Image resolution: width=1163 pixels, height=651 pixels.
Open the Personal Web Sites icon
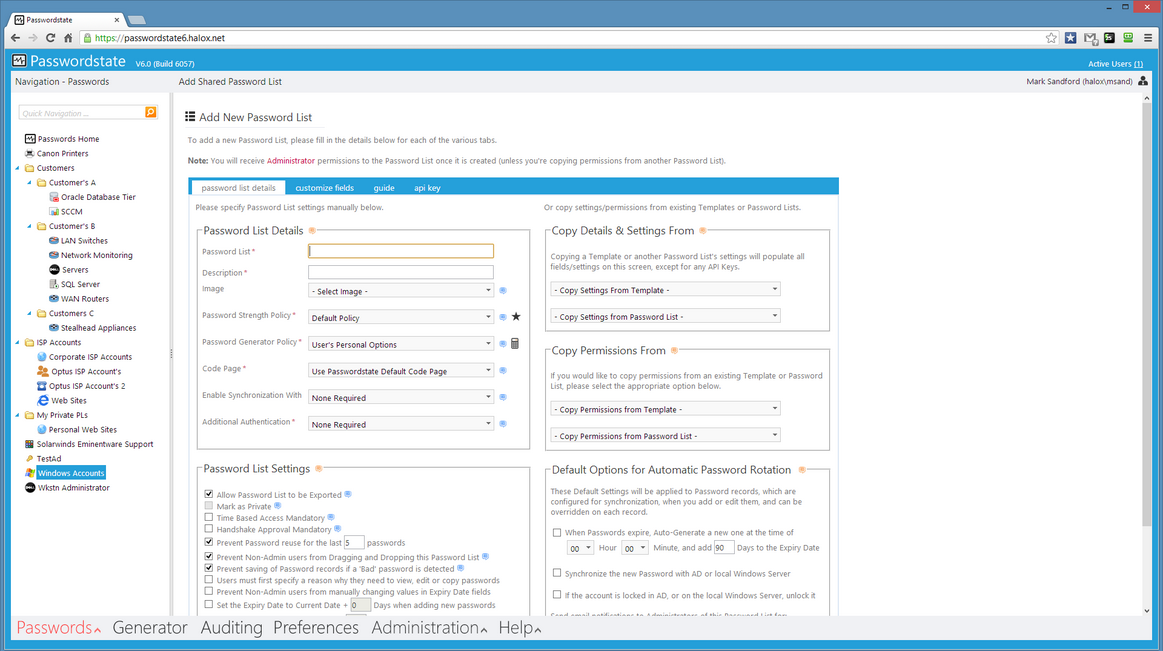42,429
